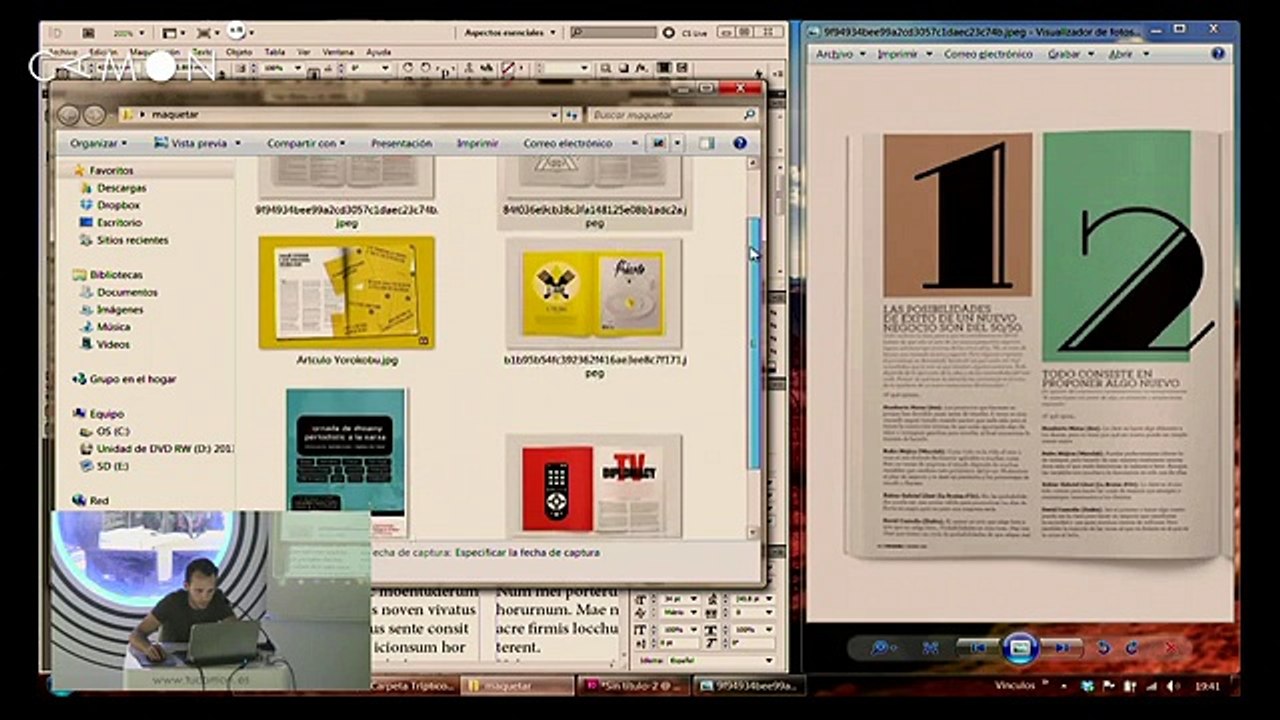Open Grabar menu in Photo Viewer
The image size is (1280, 720).
(1070, 54)
